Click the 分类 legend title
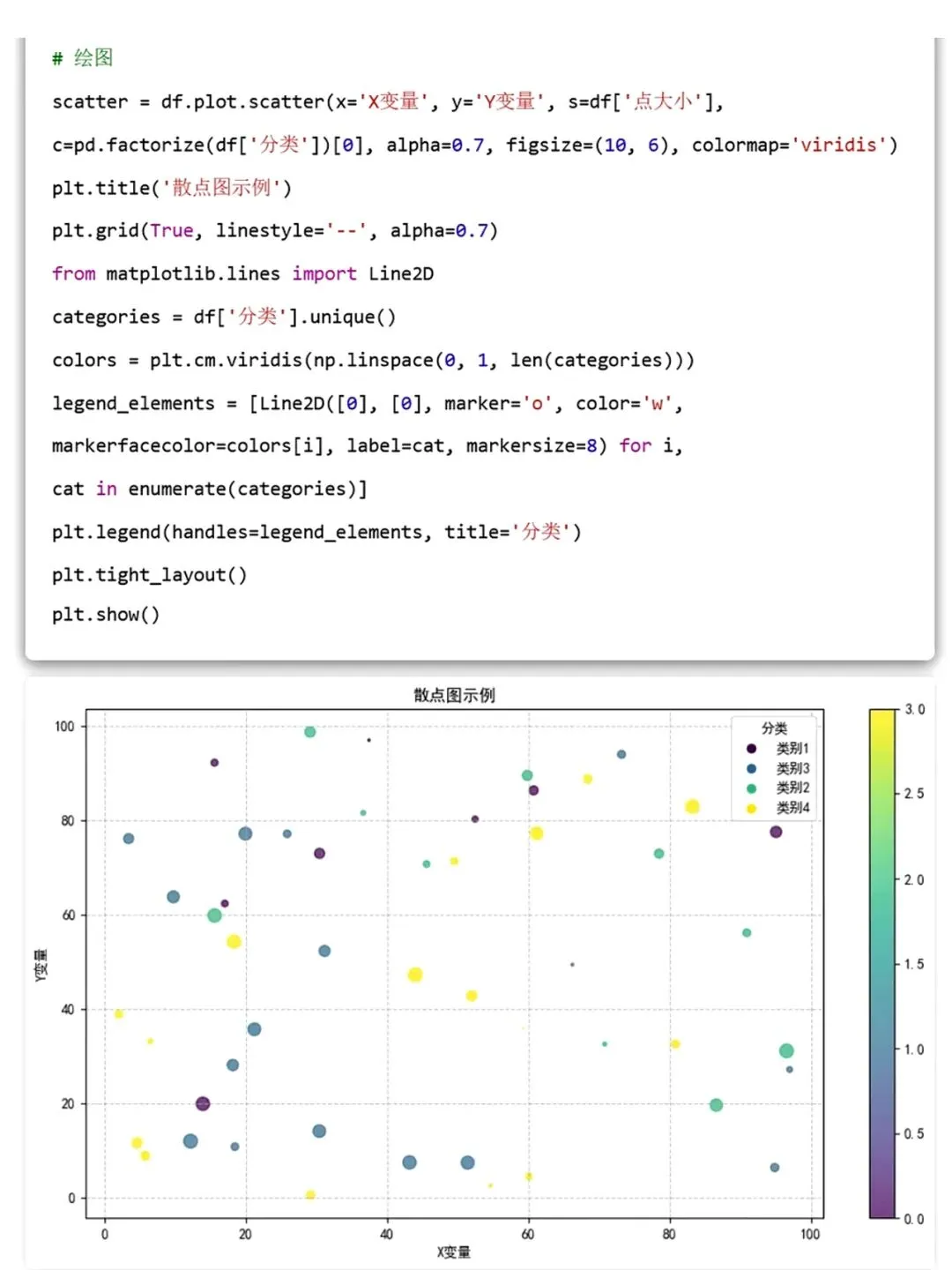The height and width of the screenshot is (1270, 952). point(774,728)
